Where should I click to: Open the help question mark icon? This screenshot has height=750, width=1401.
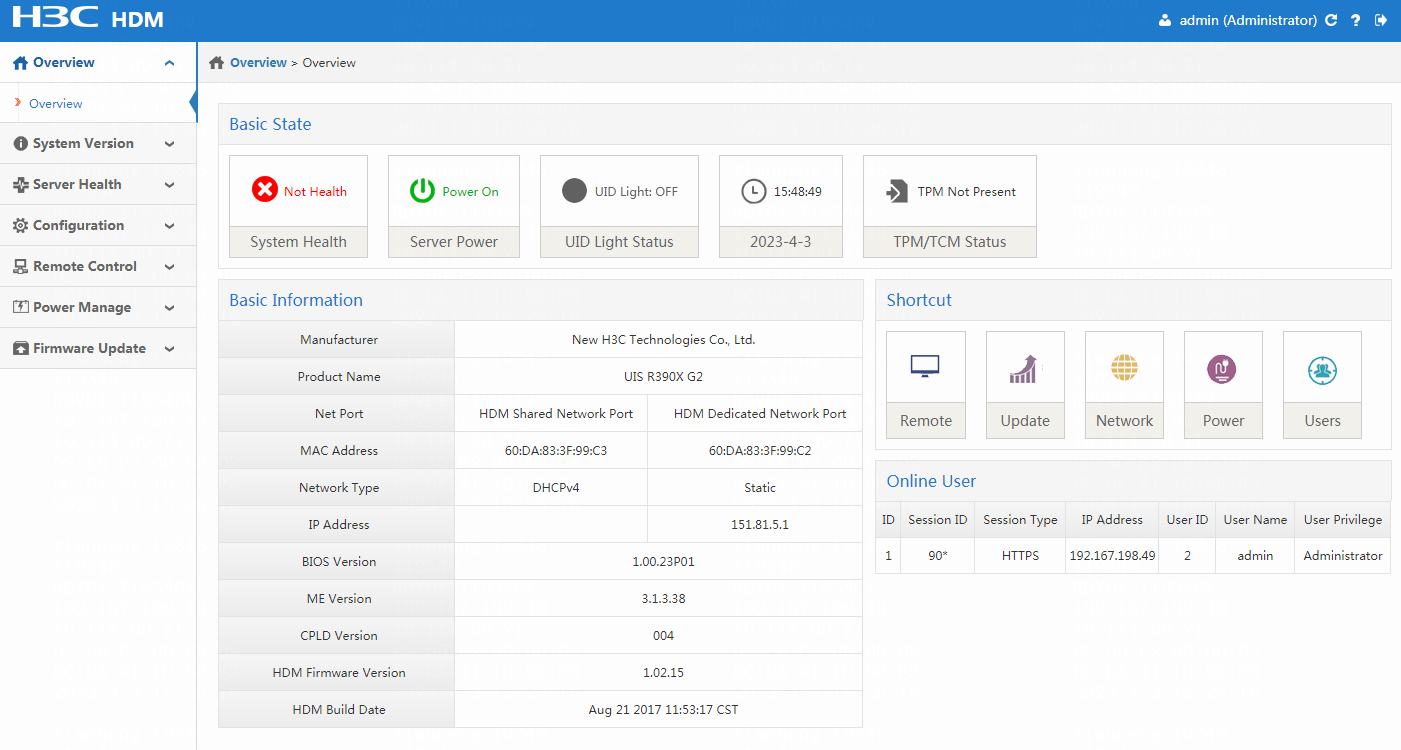pos(1356,20)
